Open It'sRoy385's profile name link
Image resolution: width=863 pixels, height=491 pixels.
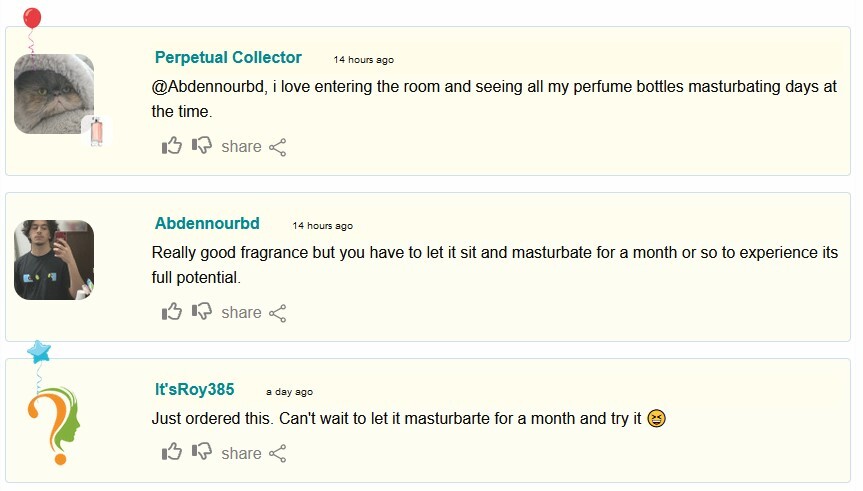coord(194,389)
